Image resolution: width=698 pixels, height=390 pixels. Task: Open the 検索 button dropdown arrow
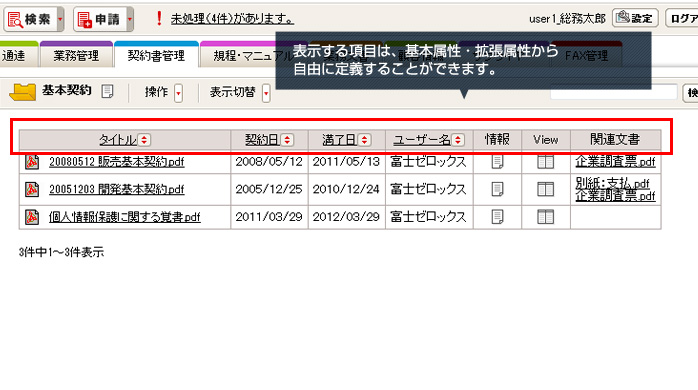pos(61,19)
